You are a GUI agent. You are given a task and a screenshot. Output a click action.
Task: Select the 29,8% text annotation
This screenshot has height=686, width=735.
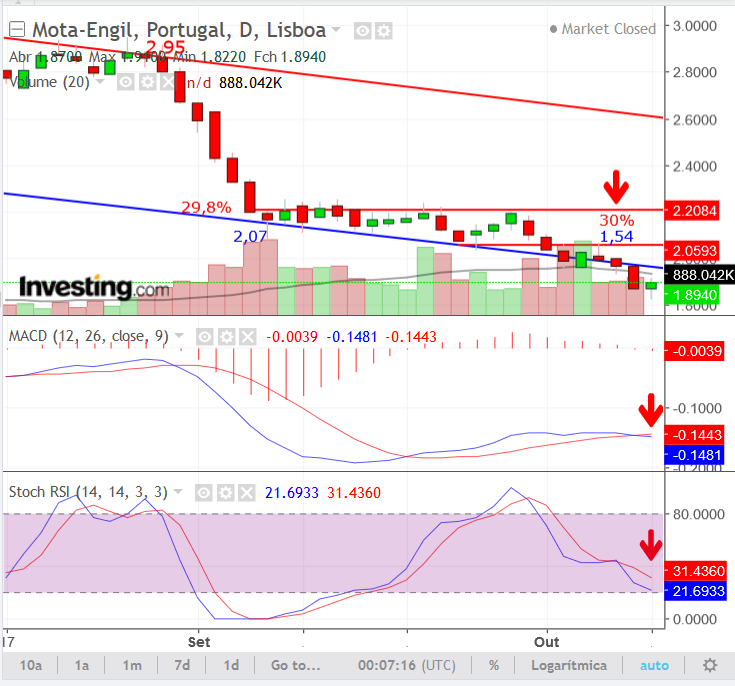tap(206, 207)
